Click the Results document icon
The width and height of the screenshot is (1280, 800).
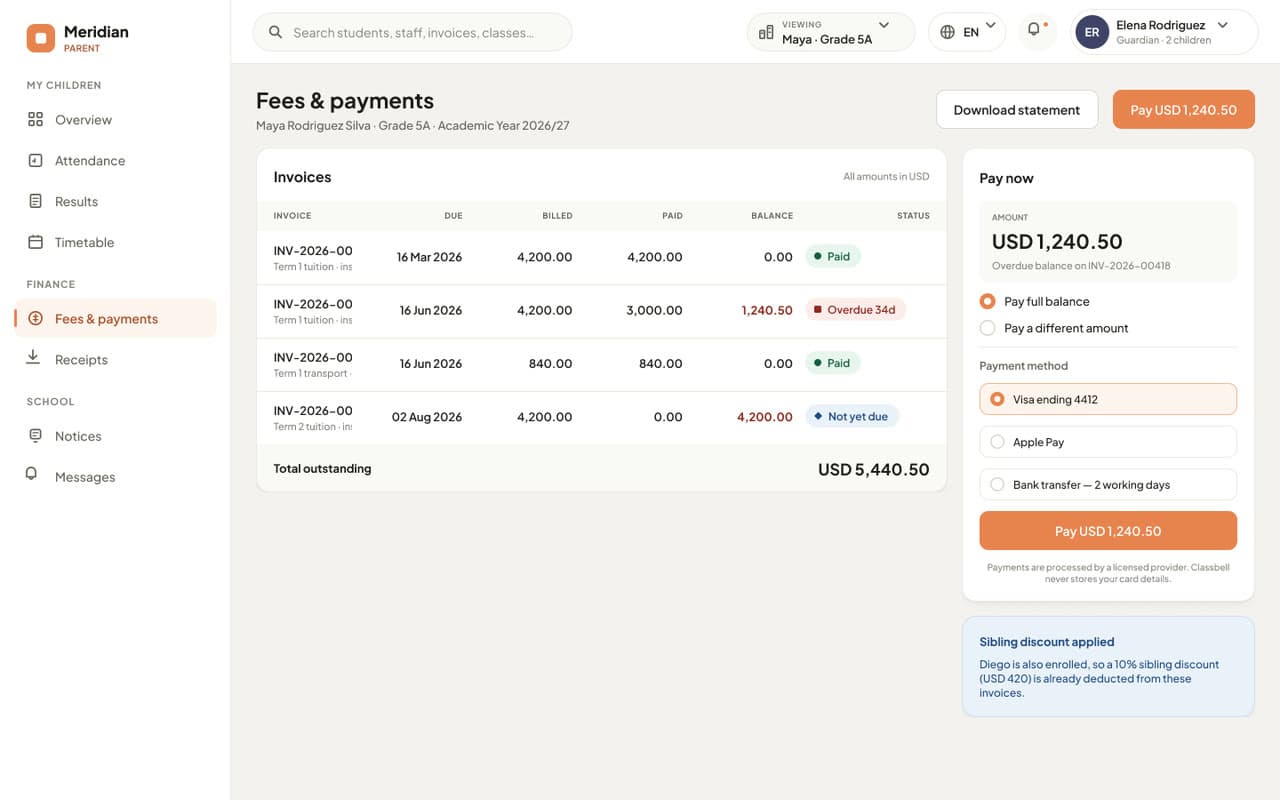[x=36, y=201]
